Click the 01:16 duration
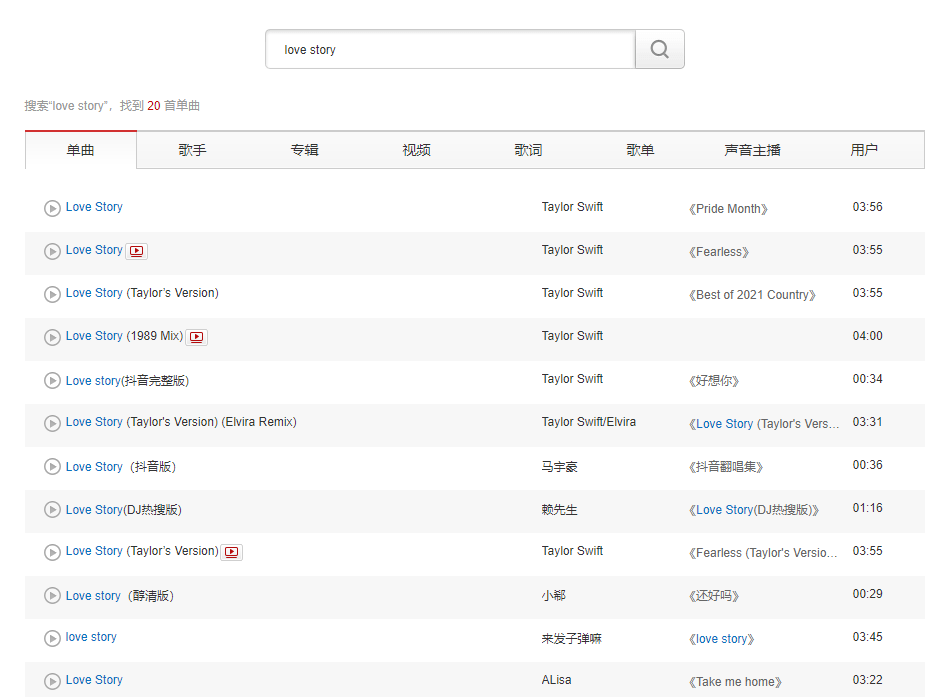The height and width of the screenshot is (697, 943). 867,508
